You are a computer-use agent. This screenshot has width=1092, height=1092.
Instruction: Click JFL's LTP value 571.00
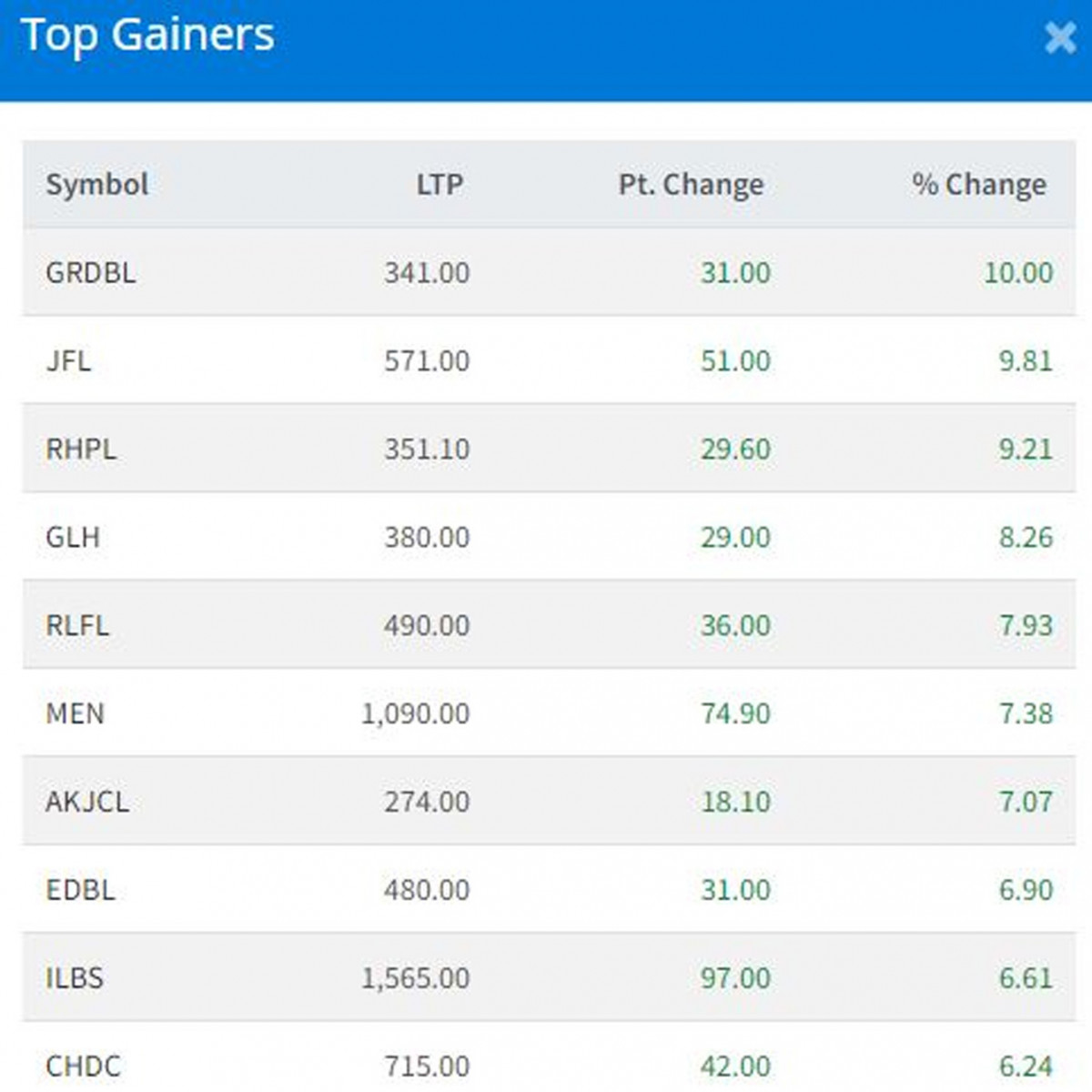(x=427, y=361)
